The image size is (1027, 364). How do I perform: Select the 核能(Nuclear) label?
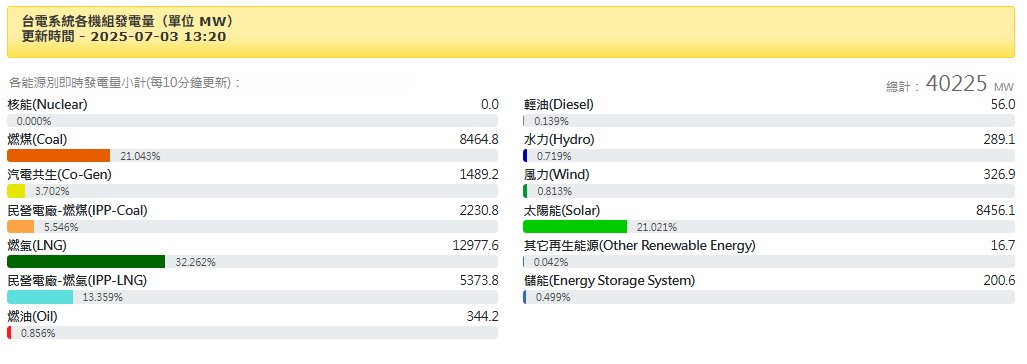47,104
